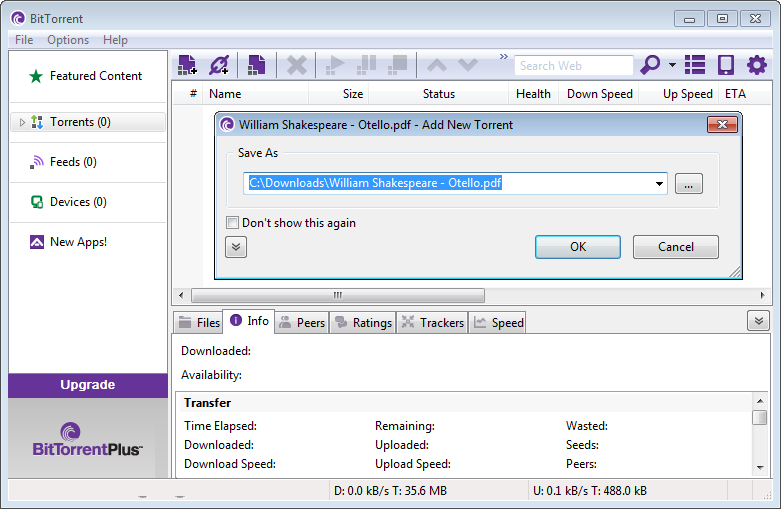Click left arrow of horizontal scrollbar
The image size is (781, 509).
[181, 295]
